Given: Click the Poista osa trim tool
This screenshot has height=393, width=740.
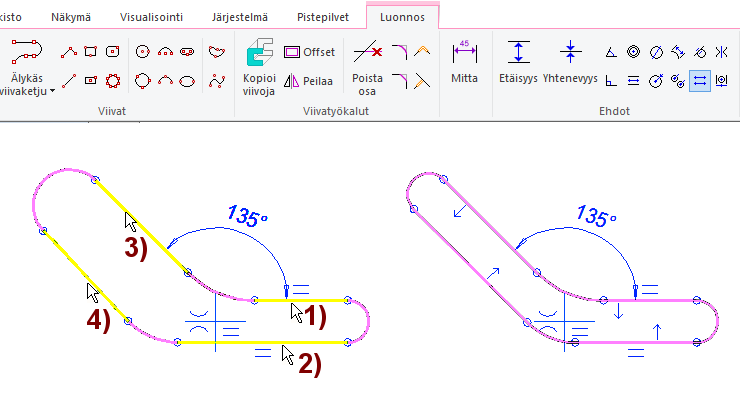Looking at the screenshot, I should (x=367, y=68).
